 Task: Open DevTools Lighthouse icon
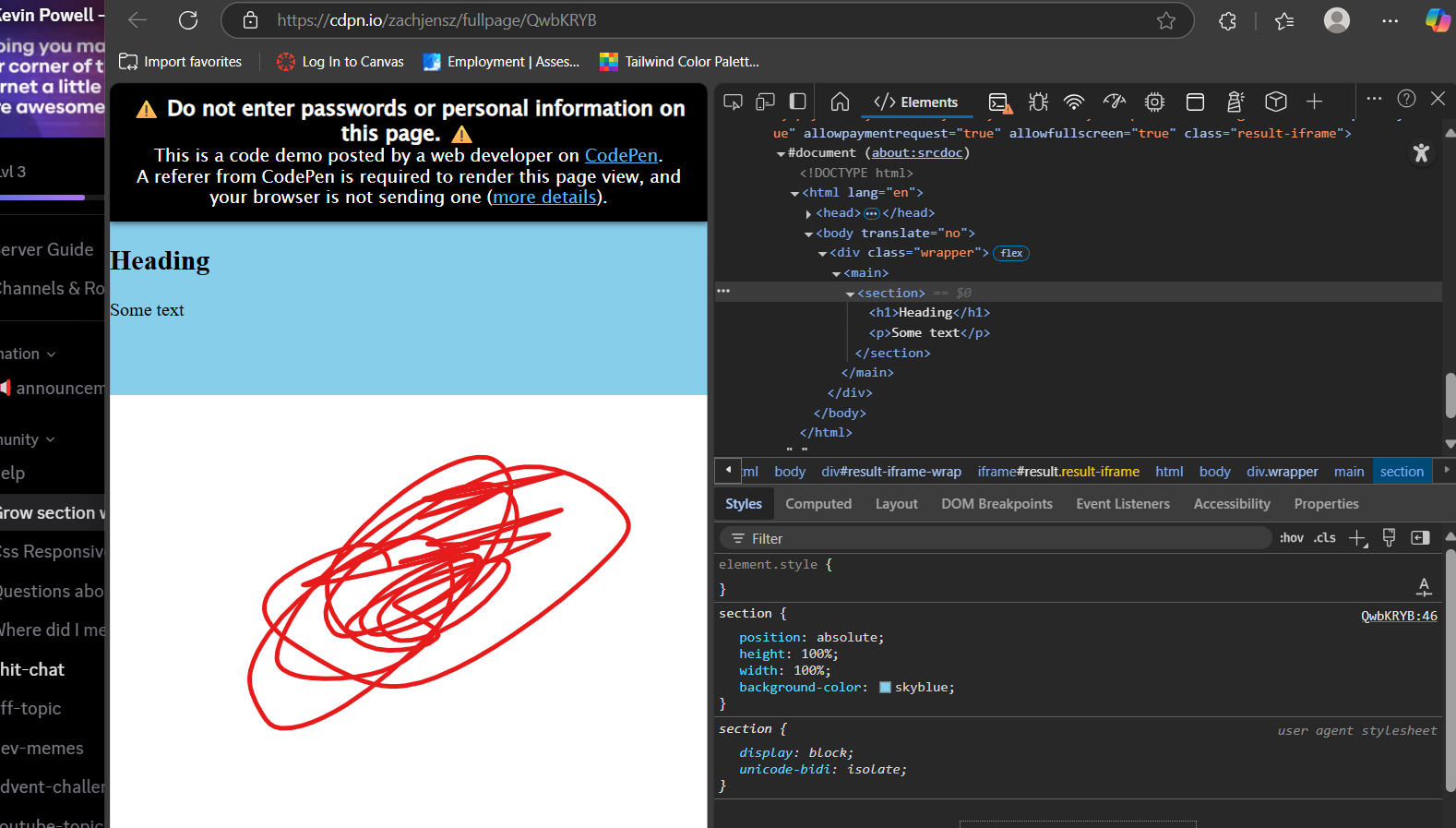point(1235,102)
